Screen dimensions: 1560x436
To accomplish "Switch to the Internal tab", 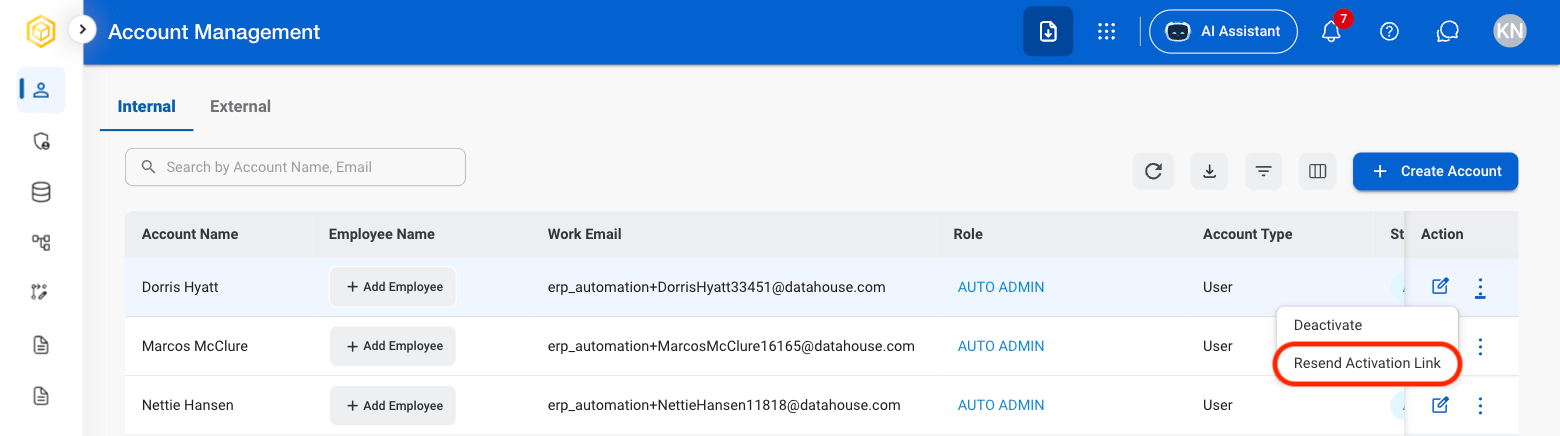I will pos(147,106).
